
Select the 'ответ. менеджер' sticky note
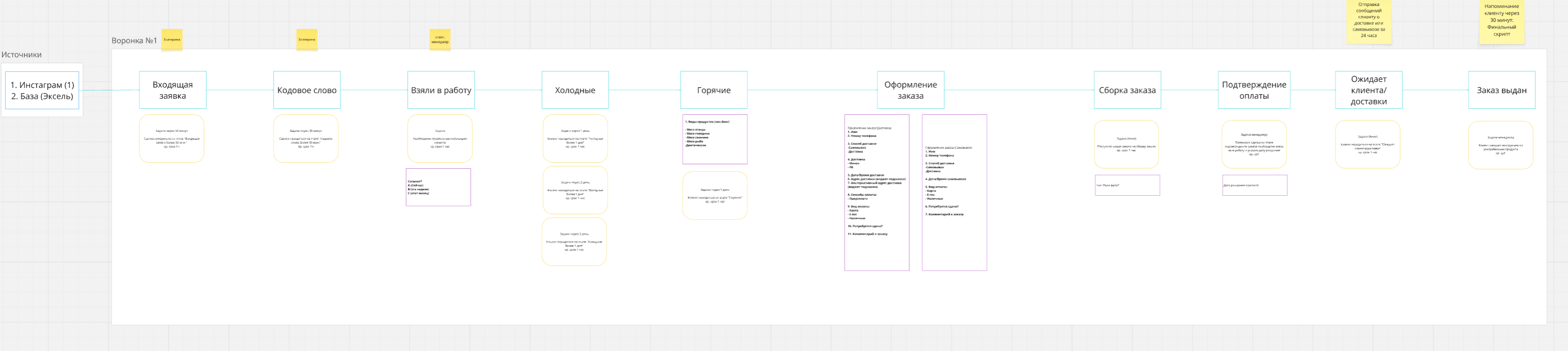(x=440, y=39)
